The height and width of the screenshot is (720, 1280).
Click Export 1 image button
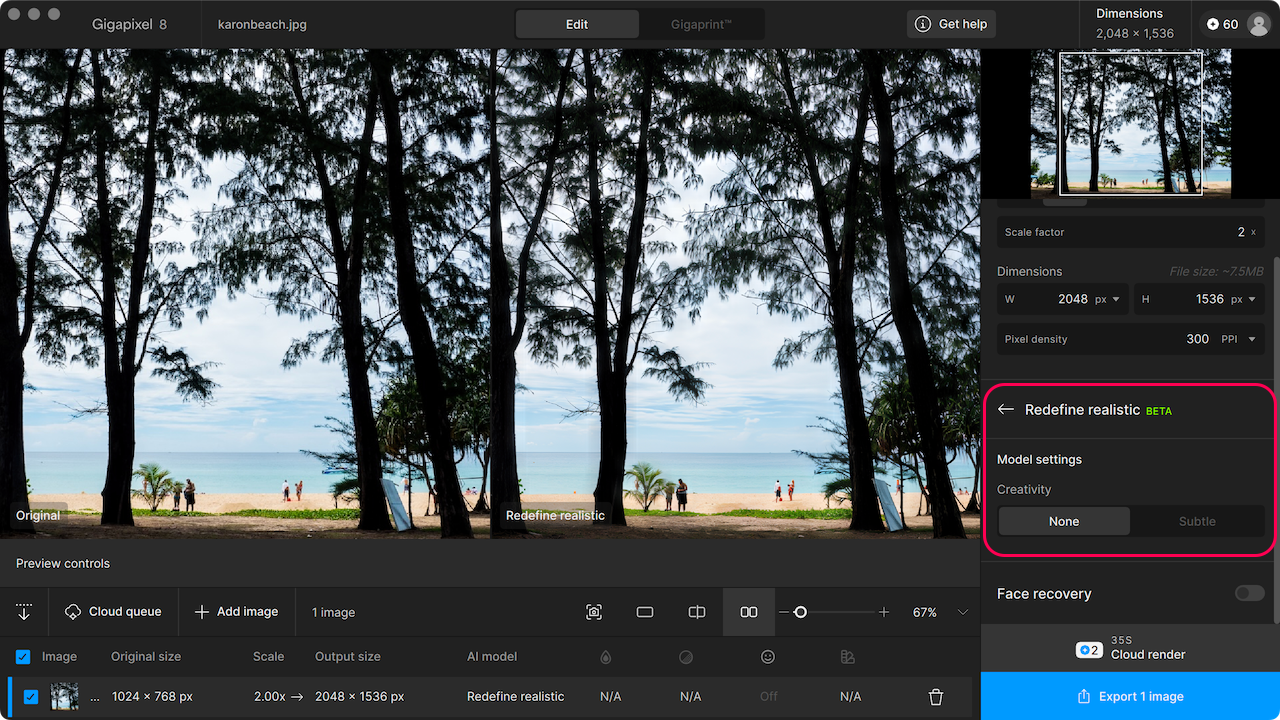point(1130,696)
